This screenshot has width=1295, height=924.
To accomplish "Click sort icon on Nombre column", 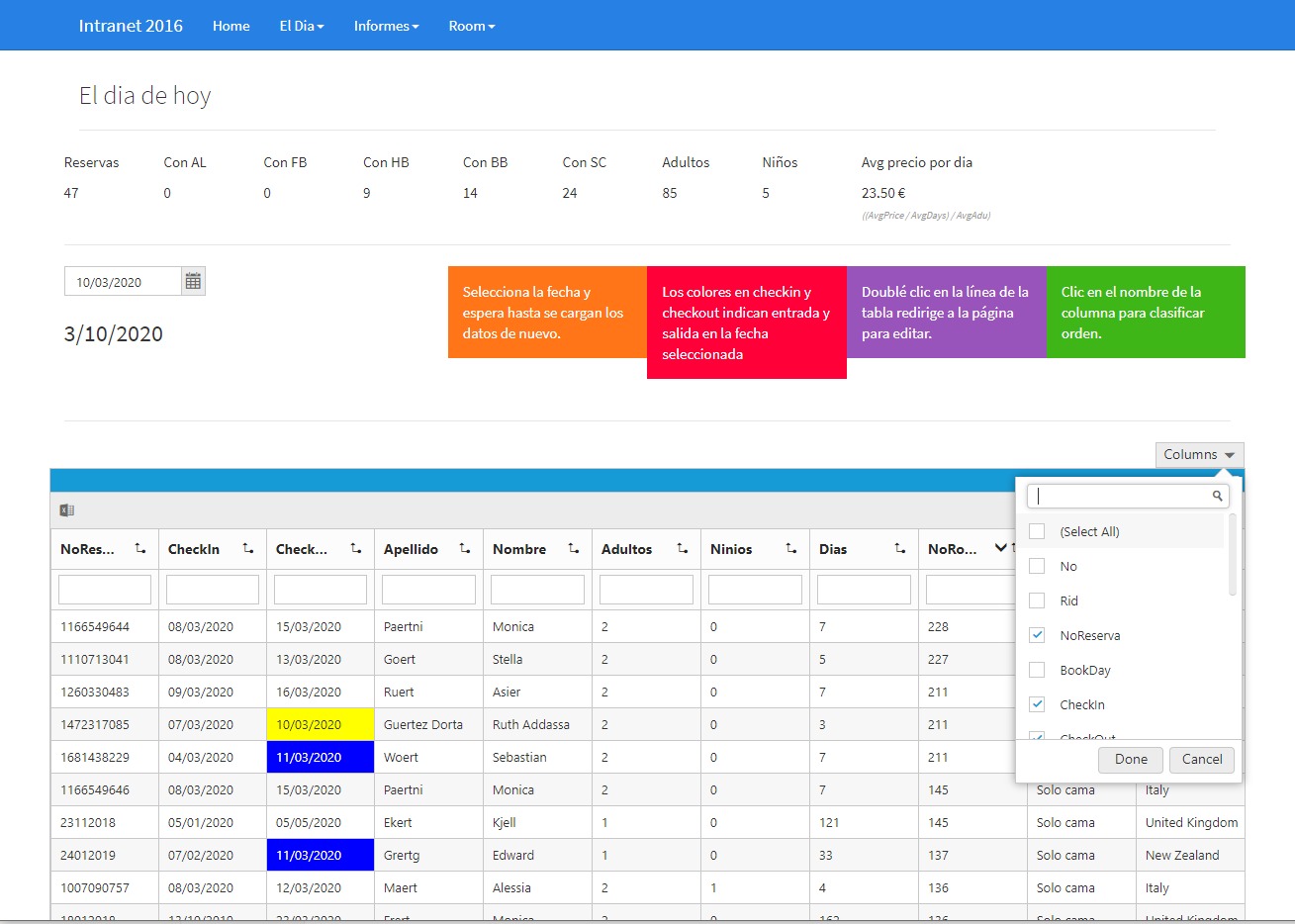I will (574, 549).
